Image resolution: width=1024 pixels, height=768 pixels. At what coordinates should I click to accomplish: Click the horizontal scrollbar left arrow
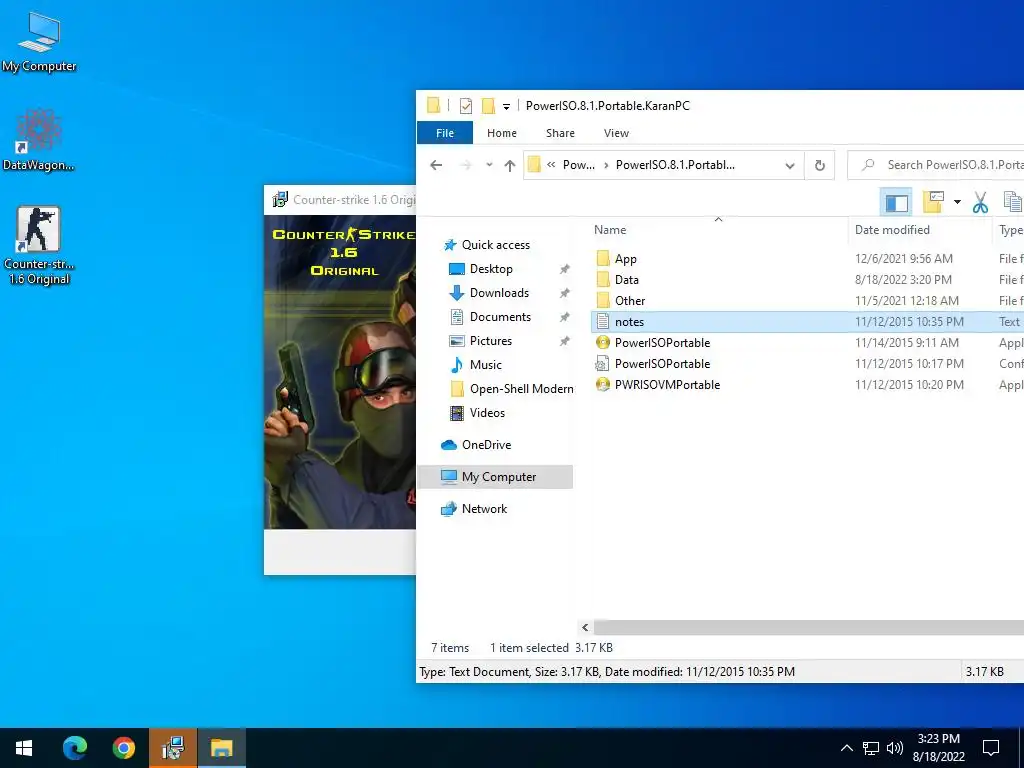(x=585, y=628)
